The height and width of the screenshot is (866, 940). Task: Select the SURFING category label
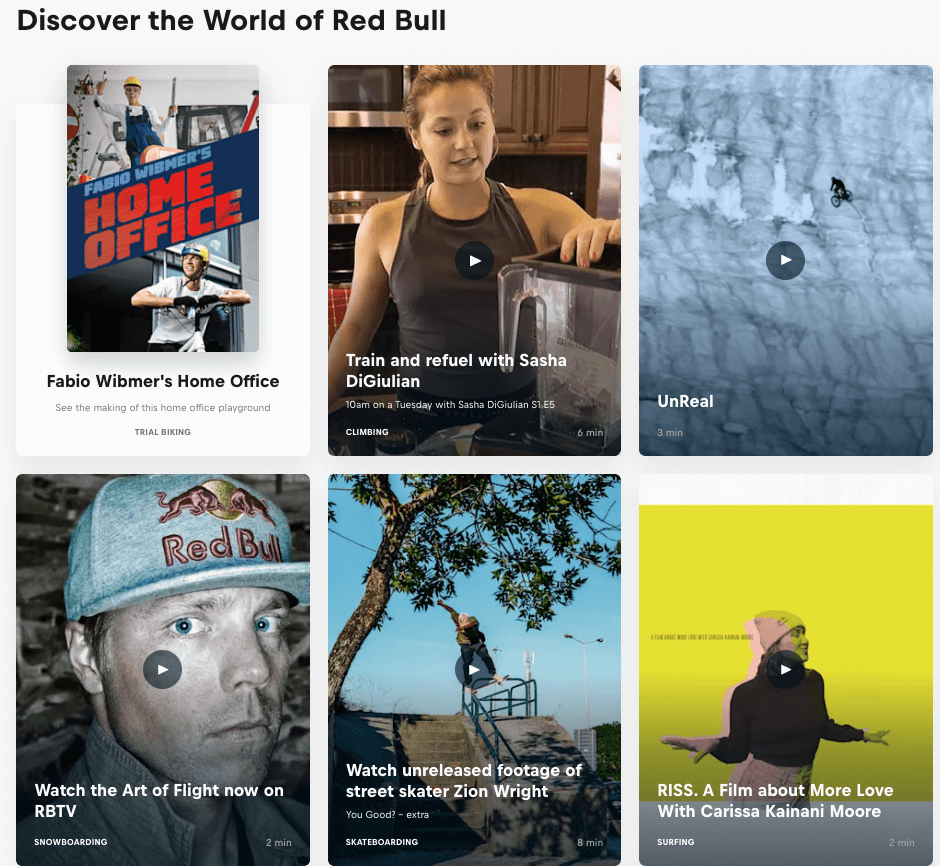676,842
